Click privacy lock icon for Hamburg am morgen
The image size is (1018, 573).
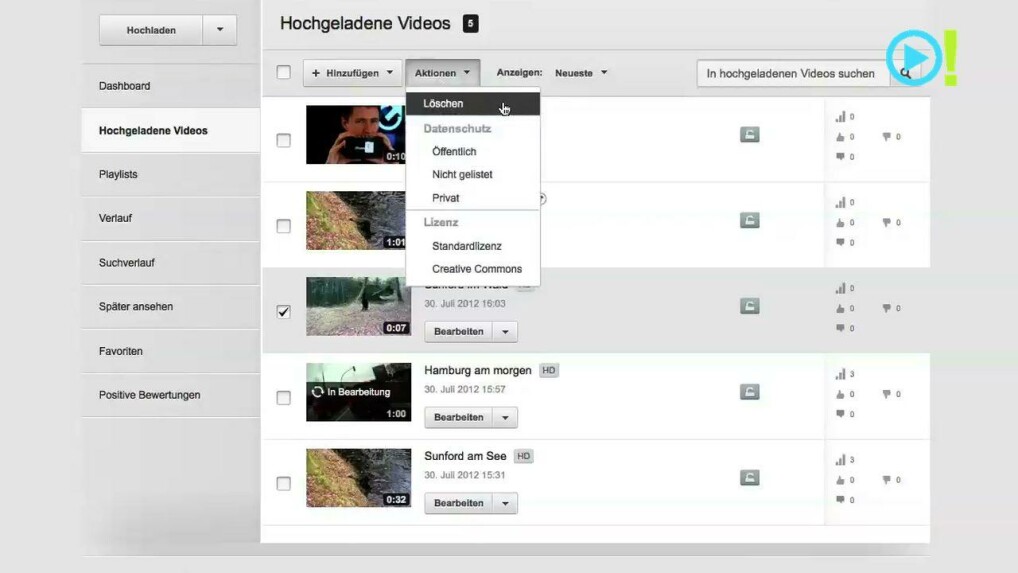click(x=749, y=392)
